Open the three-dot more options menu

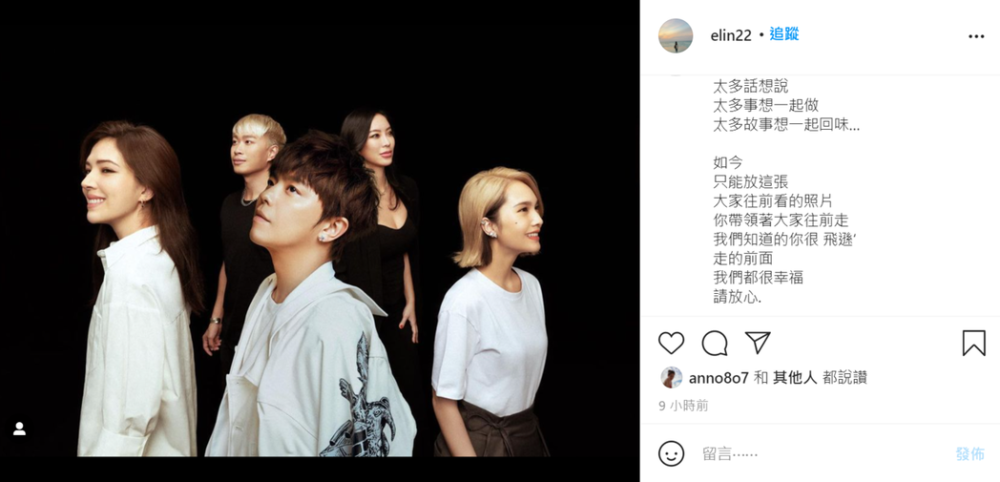tap(976, 36)
